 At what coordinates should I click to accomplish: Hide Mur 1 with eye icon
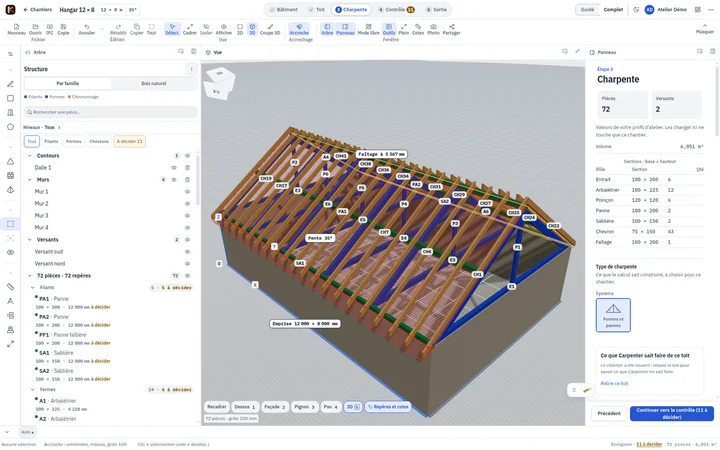coord(187,191)
